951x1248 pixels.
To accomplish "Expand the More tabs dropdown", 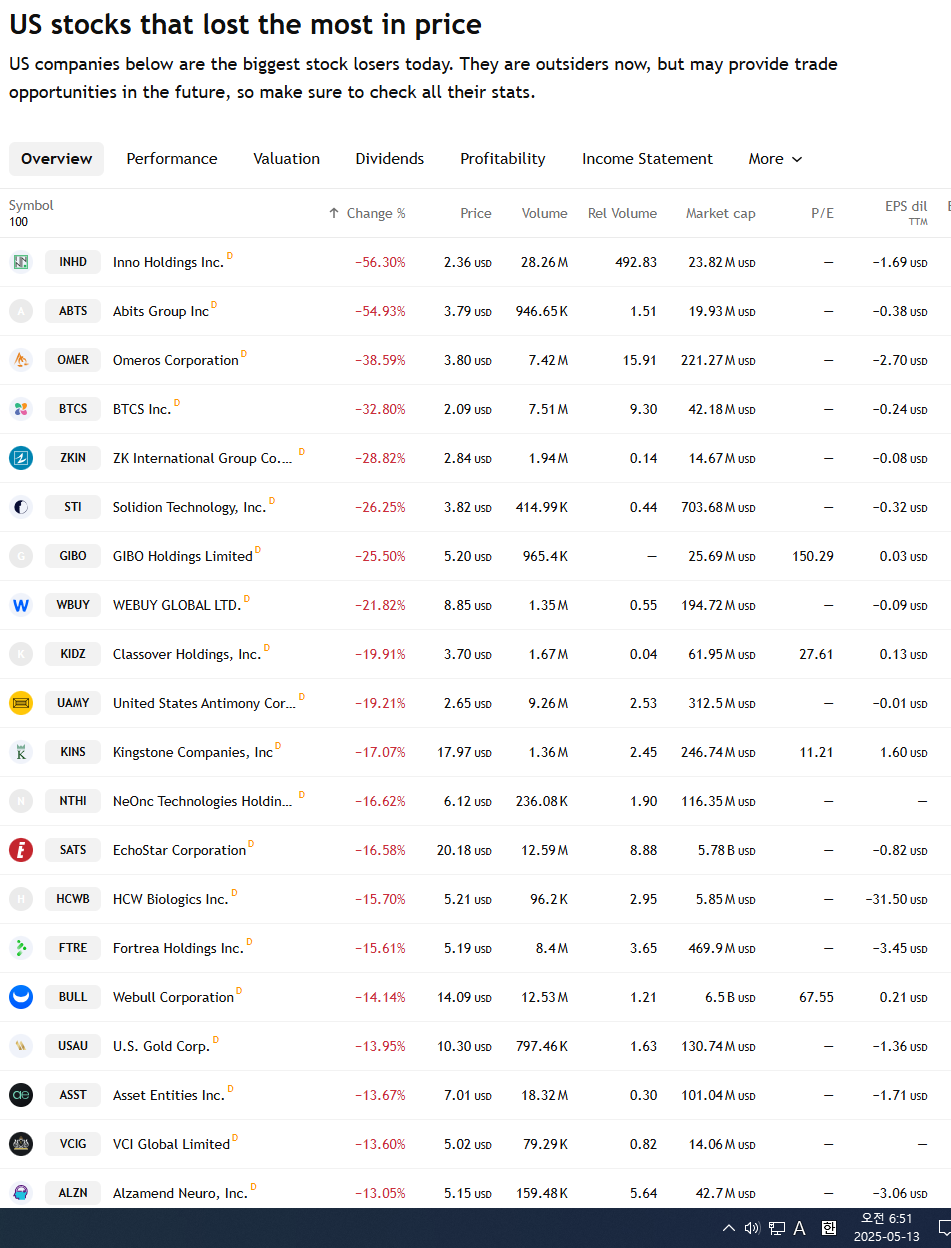I will pos(775,159).
